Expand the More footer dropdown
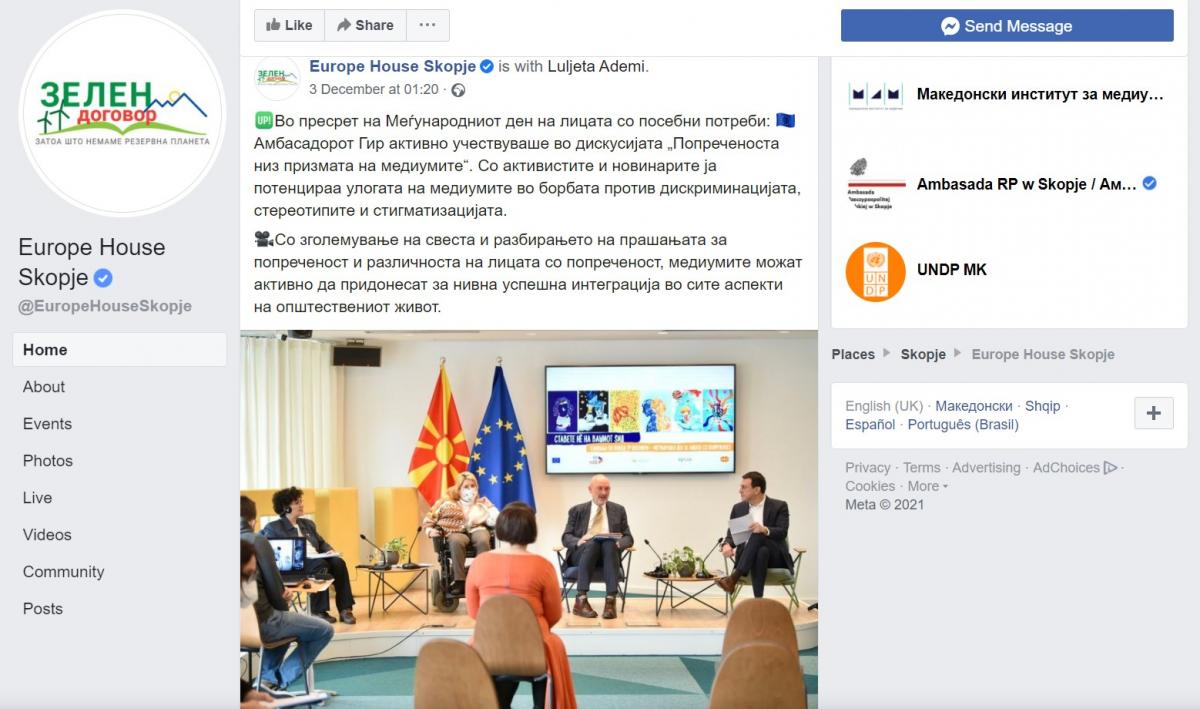1200x709 pixels. [928, 486]
